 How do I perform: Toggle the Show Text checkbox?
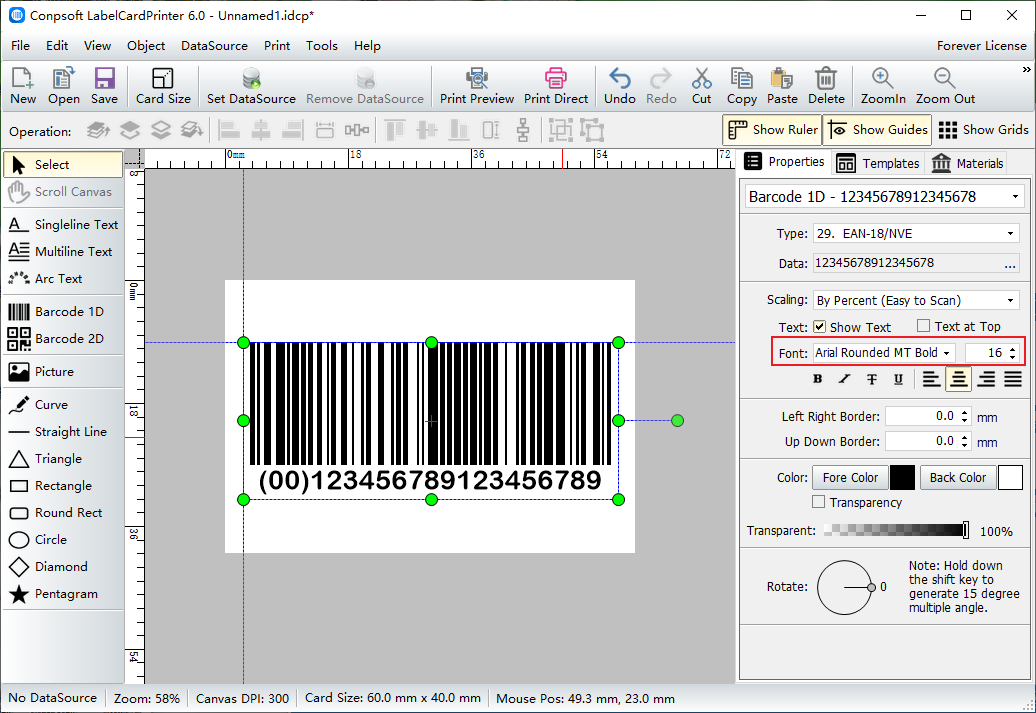(819, 326)
